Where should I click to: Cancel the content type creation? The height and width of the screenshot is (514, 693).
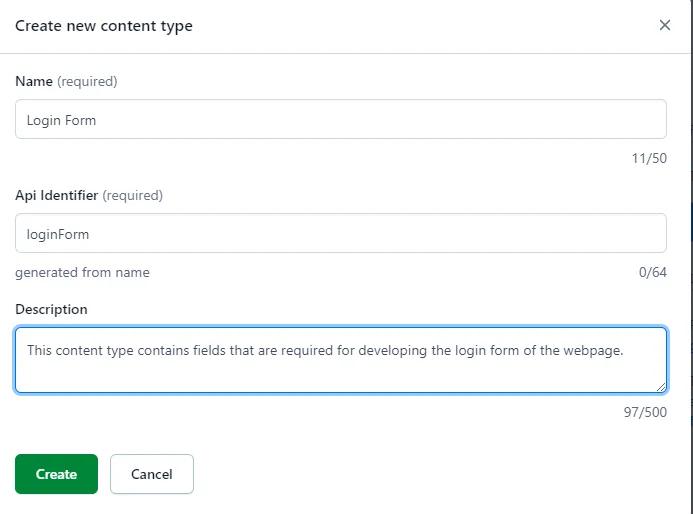click(151, 474)
